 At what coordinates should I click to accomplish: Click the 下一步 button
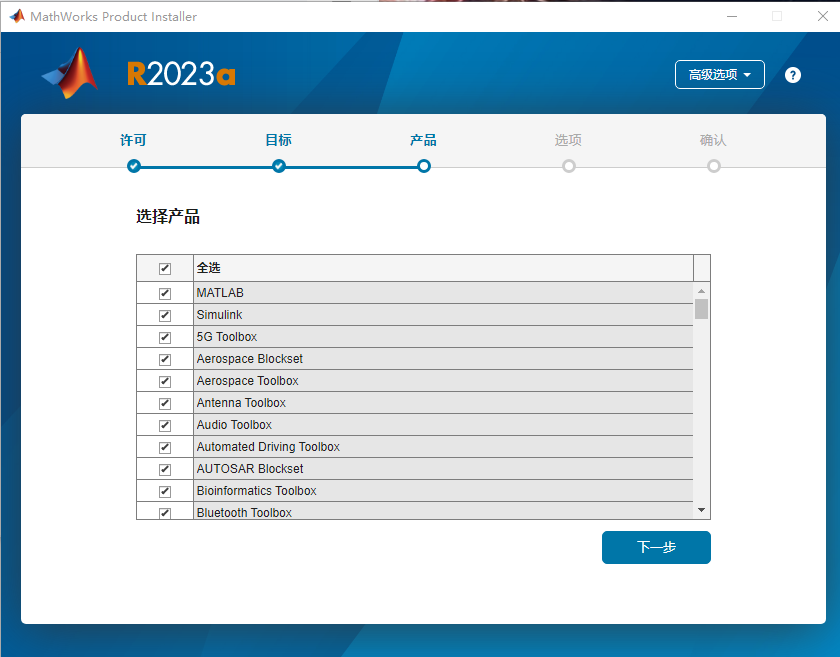point(656,547)
